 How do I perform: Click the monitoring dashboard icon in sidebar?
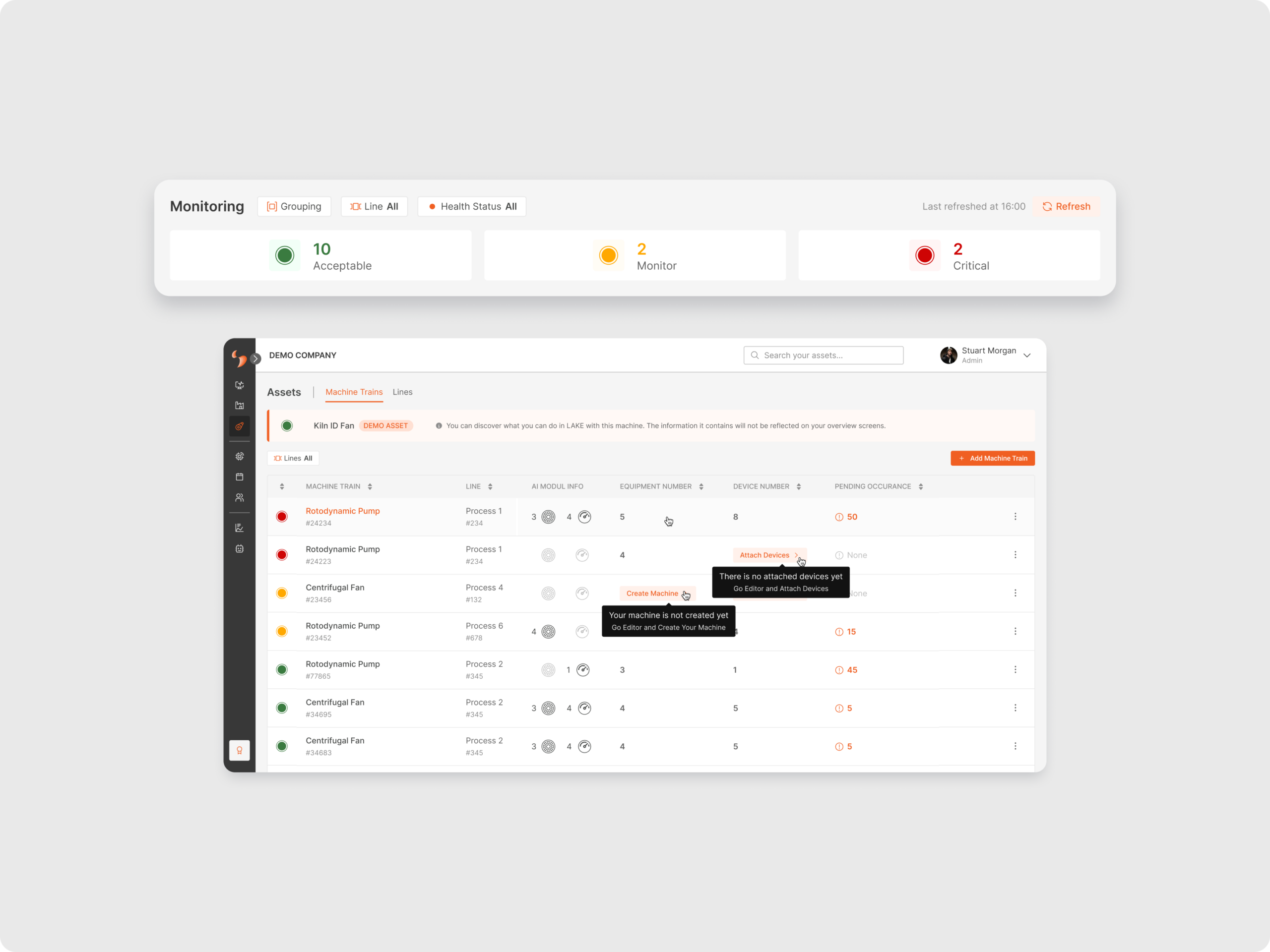pyautogui.click(x=239, y=387)
